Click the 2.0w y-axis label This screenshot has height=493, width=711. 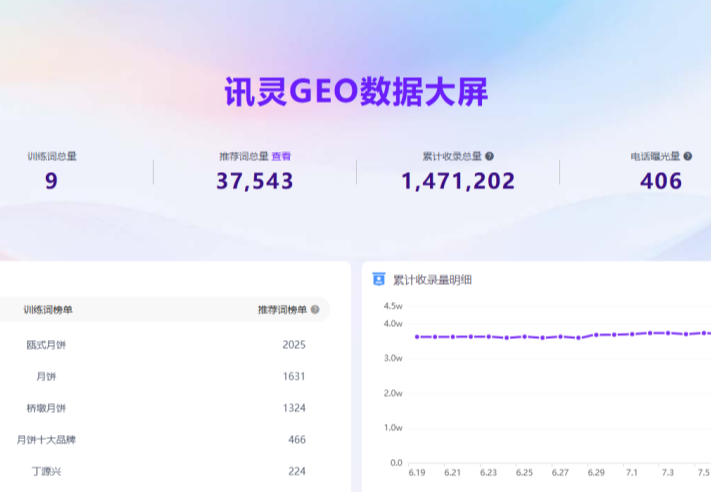[393, 393]
